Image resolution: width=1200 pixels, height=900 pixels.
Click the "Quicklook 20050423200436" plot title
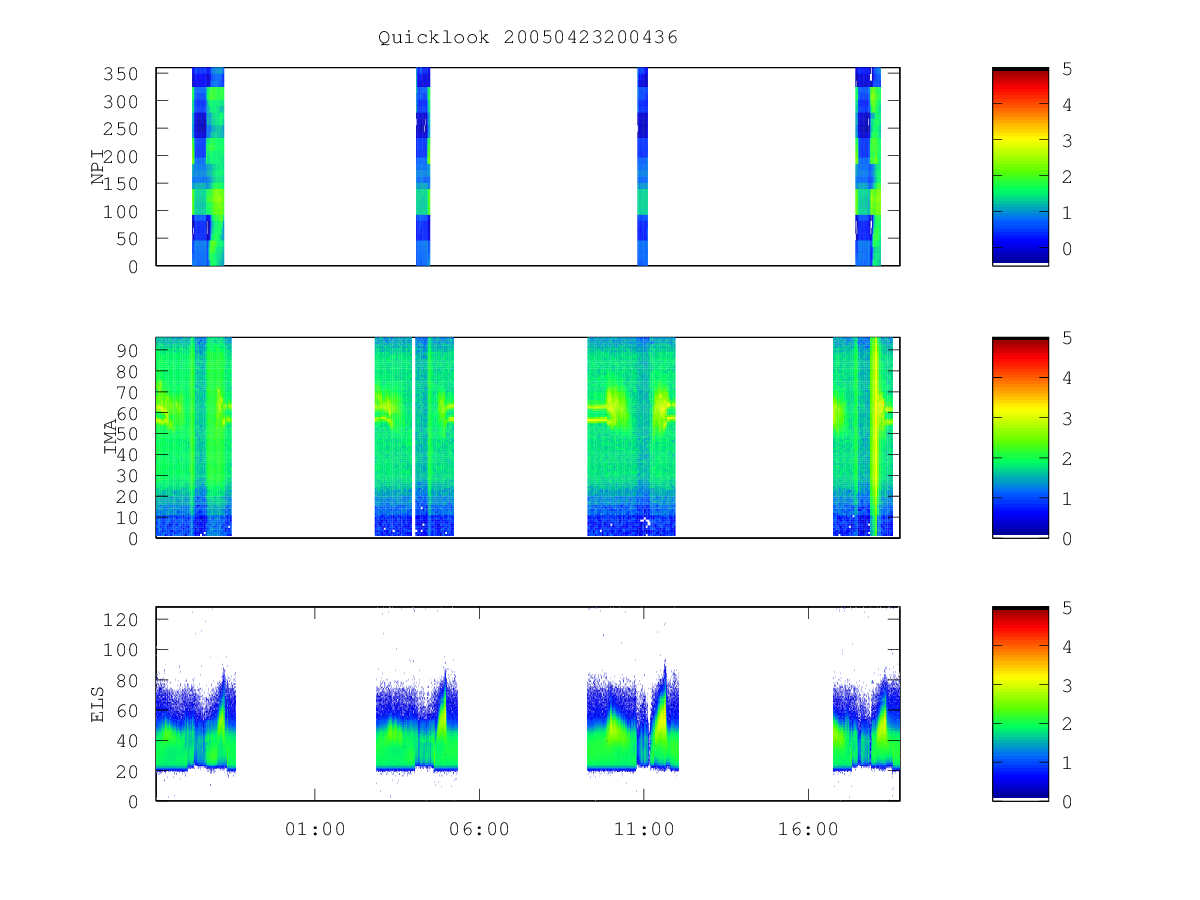(x=528, y=38)
